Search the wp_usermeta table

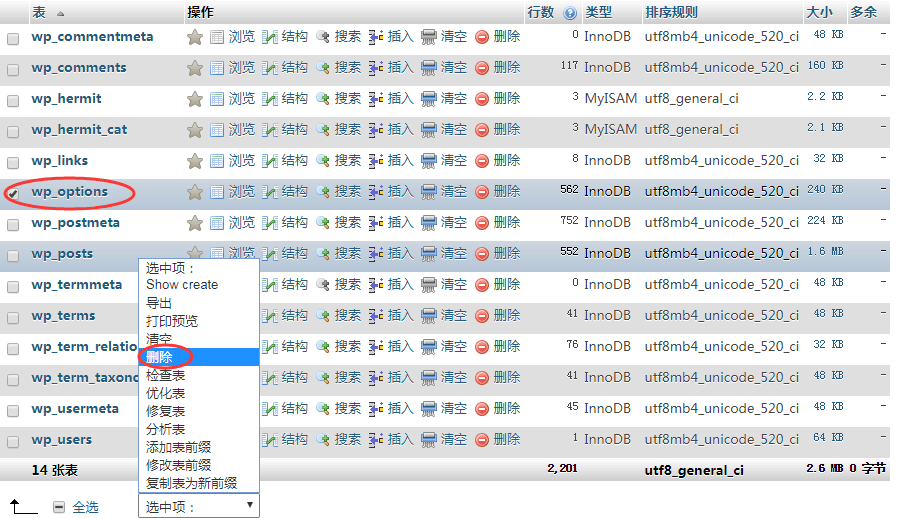338,409
